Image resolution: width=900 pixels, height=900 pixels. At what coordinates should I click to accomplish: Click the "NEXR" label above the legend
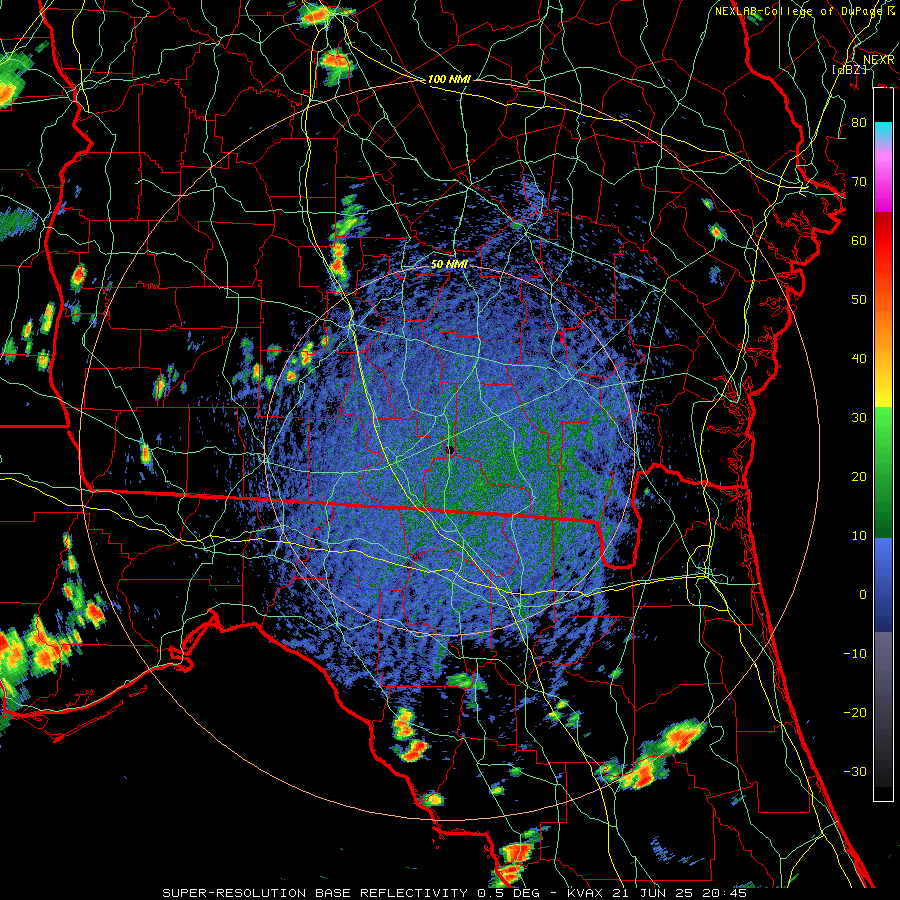point(879,60)
